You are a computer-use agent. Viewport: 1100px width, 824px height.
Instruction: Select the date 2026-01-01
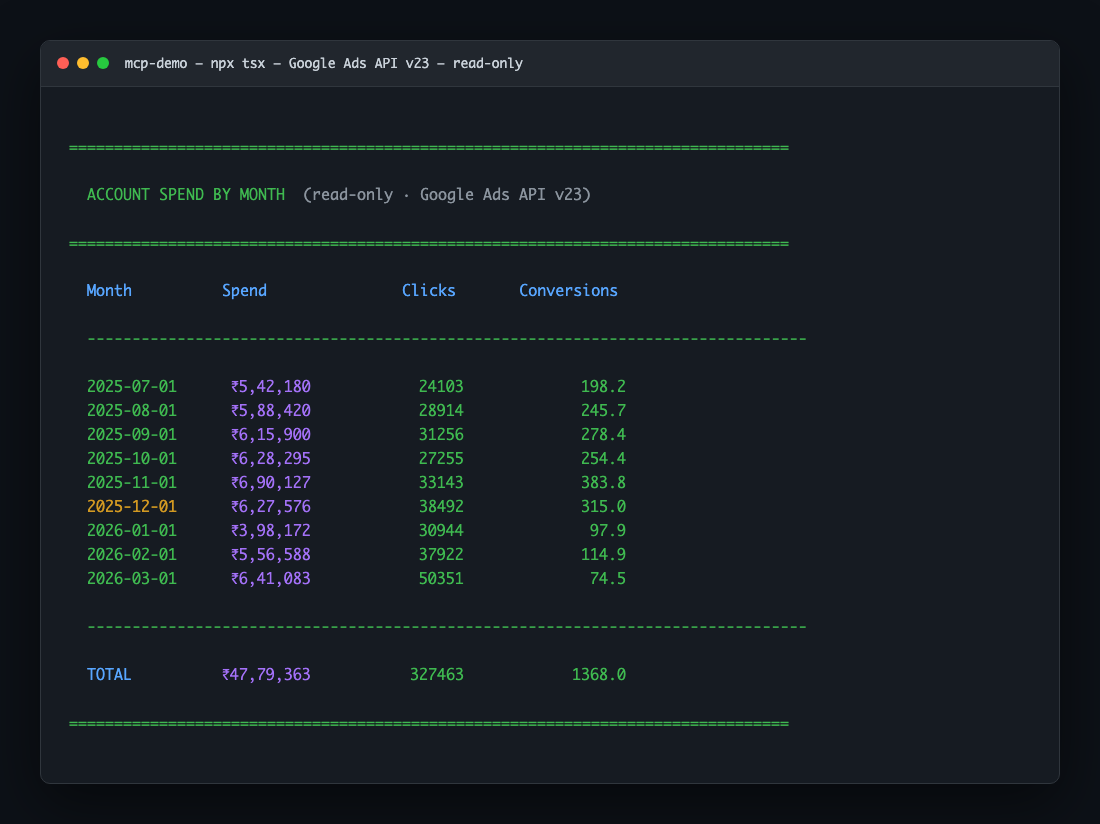132,530
